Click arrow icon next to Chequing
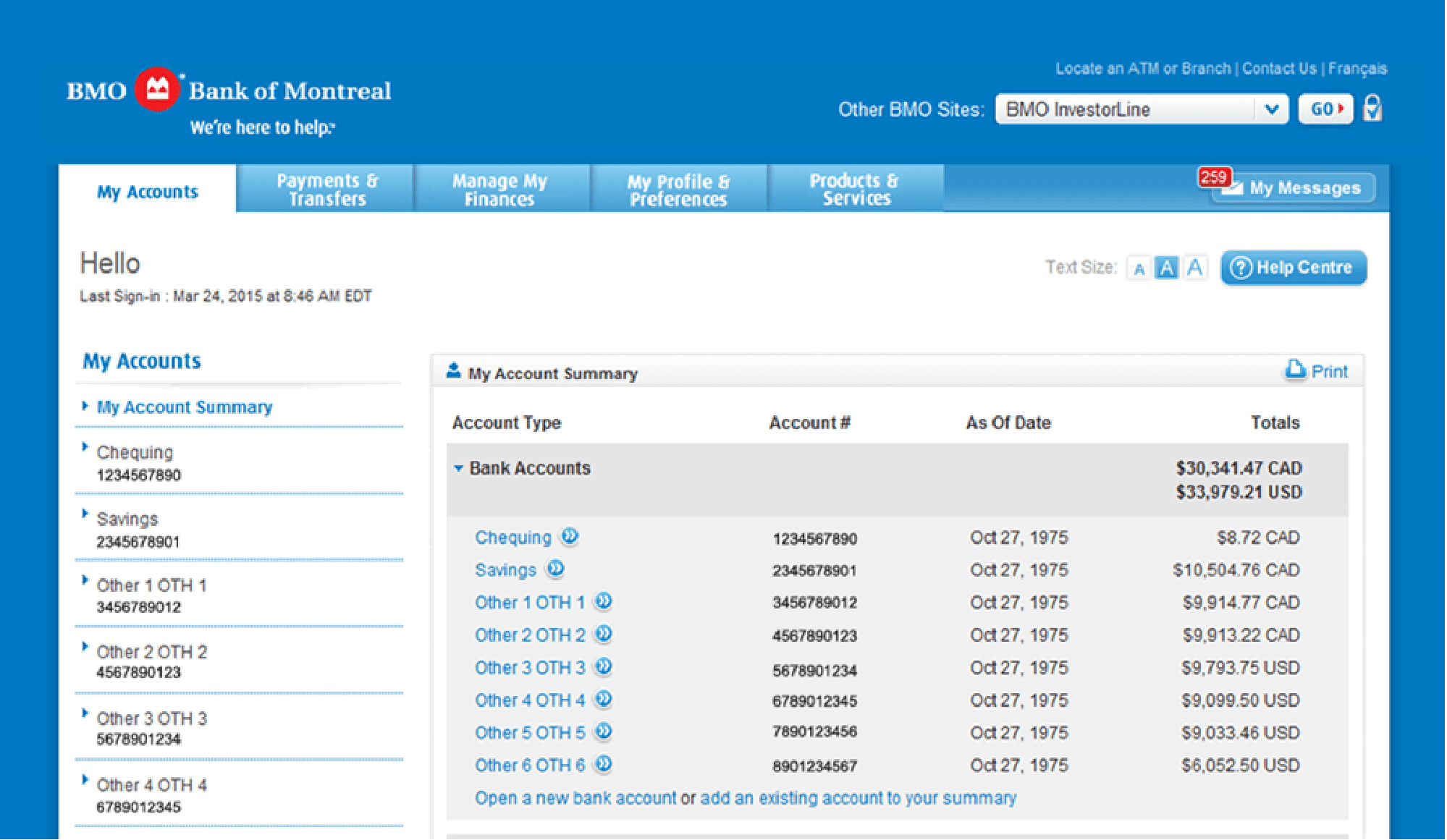Image resolution: width=1447 pixels, height=840 pixels. tap(570, 536)
